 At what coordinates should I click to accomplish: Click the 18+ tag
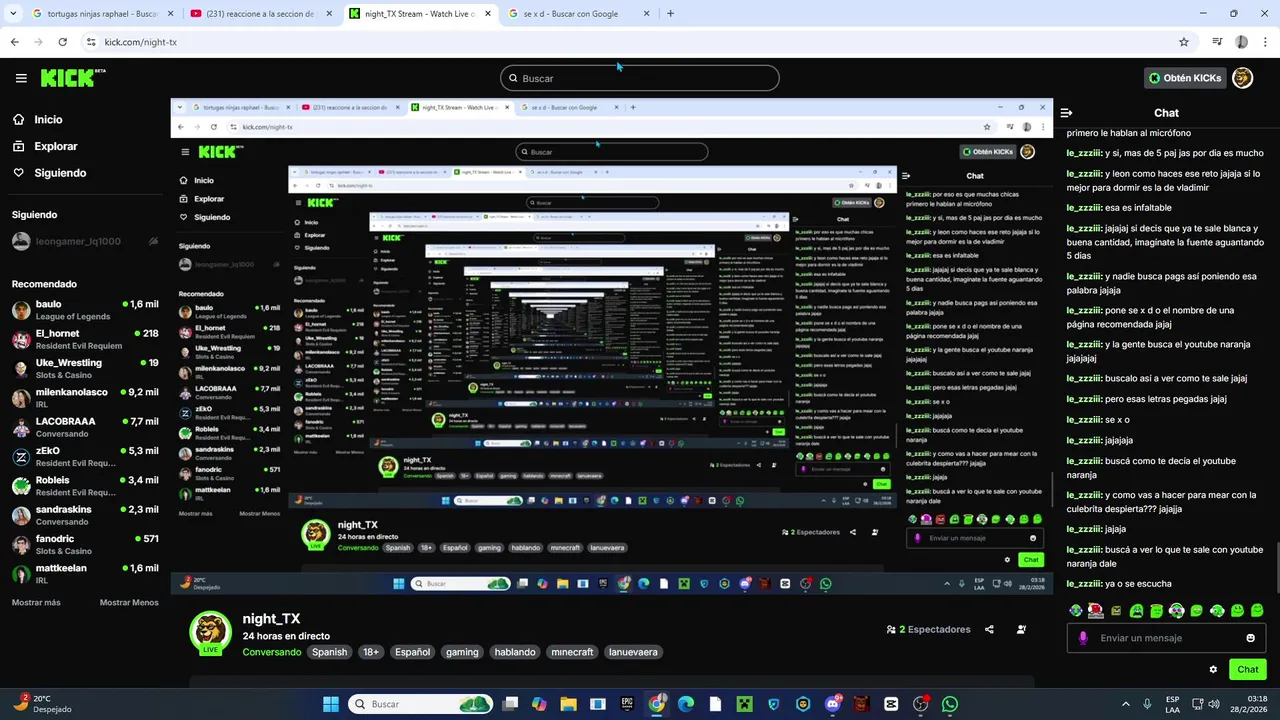tap(371, 652)
